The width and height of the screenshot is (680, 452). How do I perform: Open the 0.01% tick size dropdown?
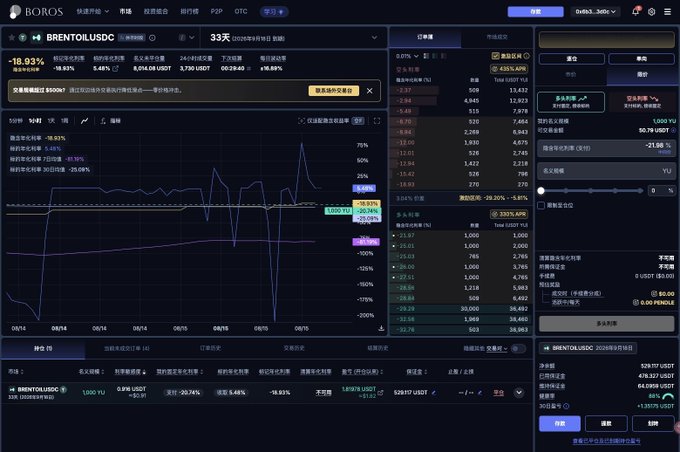pyautogui.click(x=407, y=56)
